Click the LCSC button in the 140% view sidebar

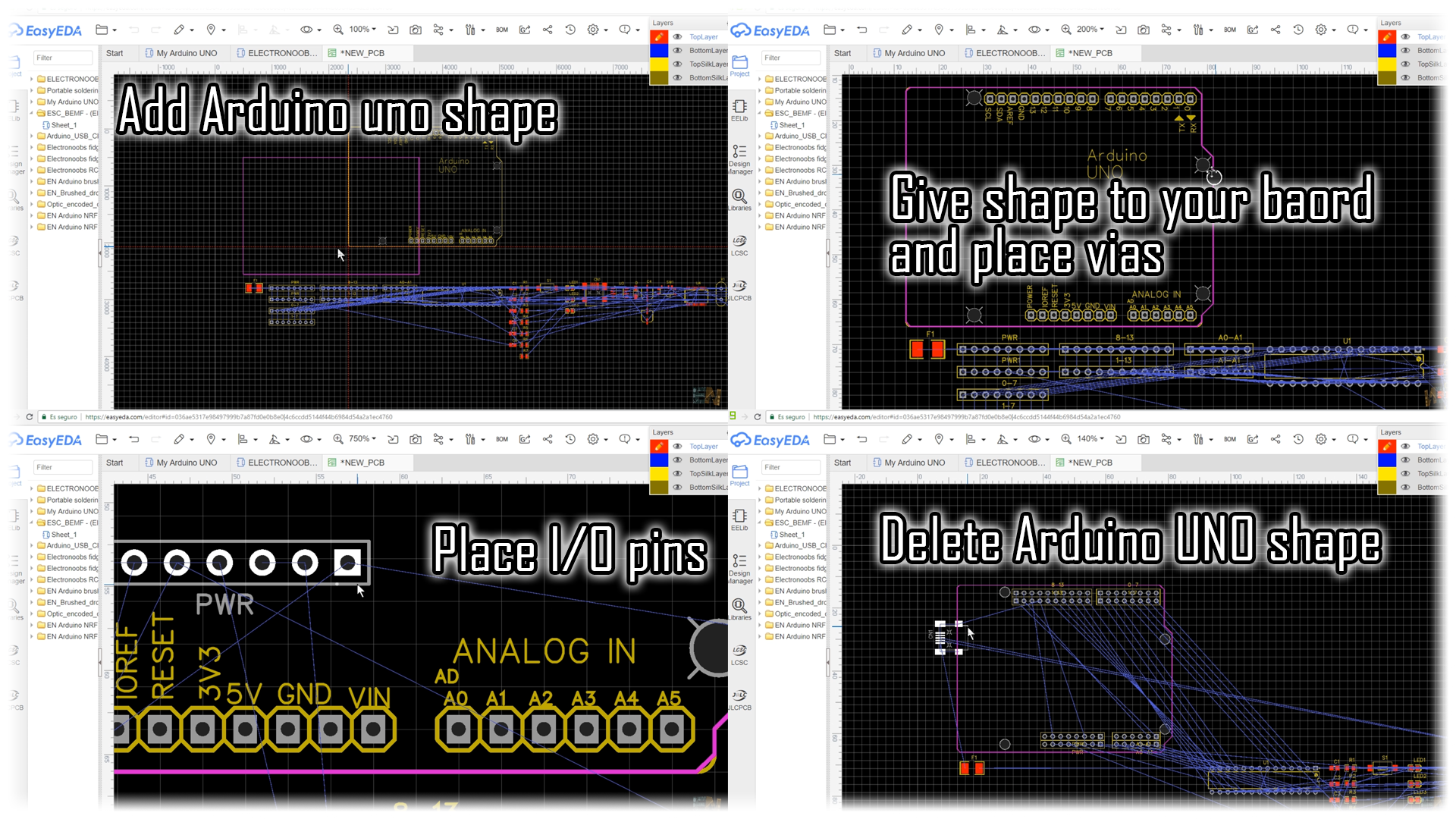[740, 654]
